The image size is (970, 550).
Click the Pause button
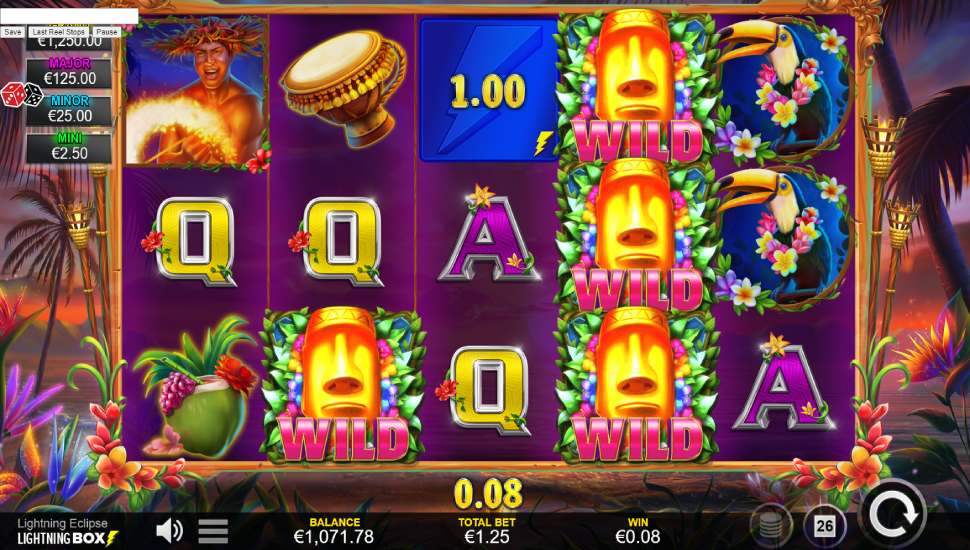pos(106,32)
